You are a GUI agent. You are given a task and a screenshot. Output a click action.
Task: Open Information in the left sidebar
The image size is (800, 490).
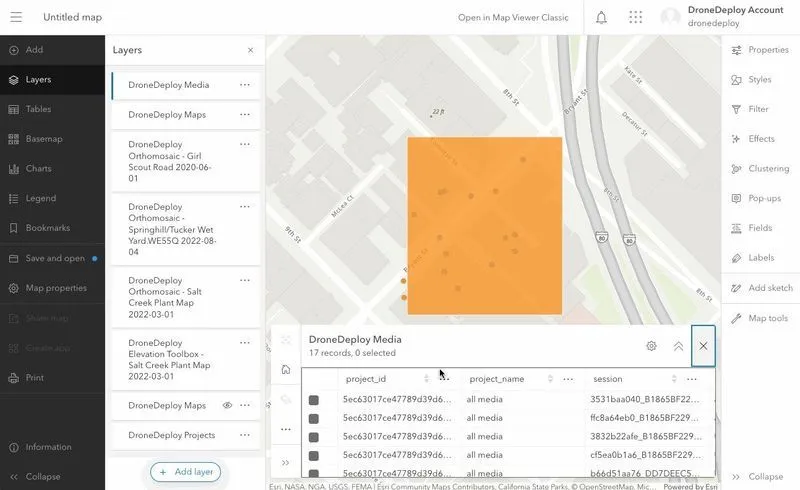(40, 447)
